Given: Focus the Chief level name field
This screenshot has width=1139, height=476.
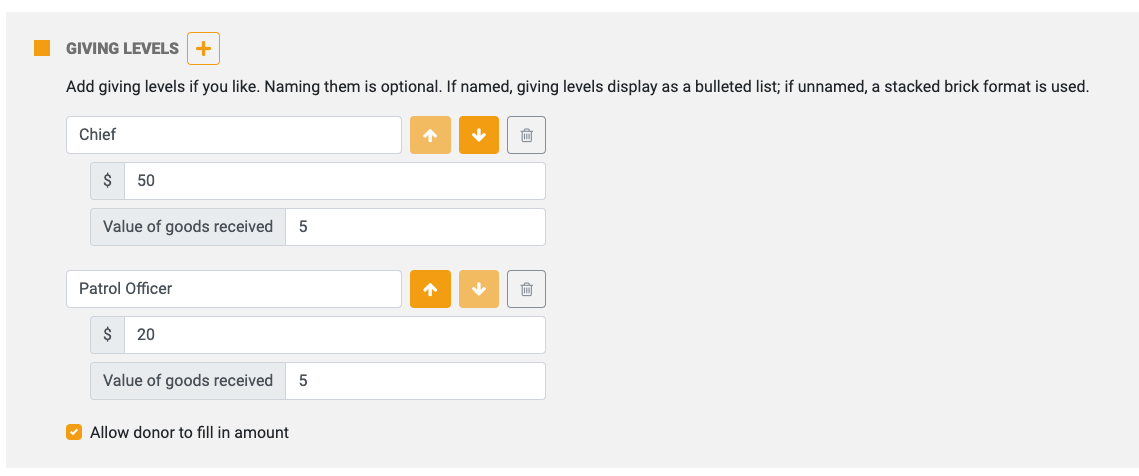Looking at the screenshot, I should coord(234,135).
